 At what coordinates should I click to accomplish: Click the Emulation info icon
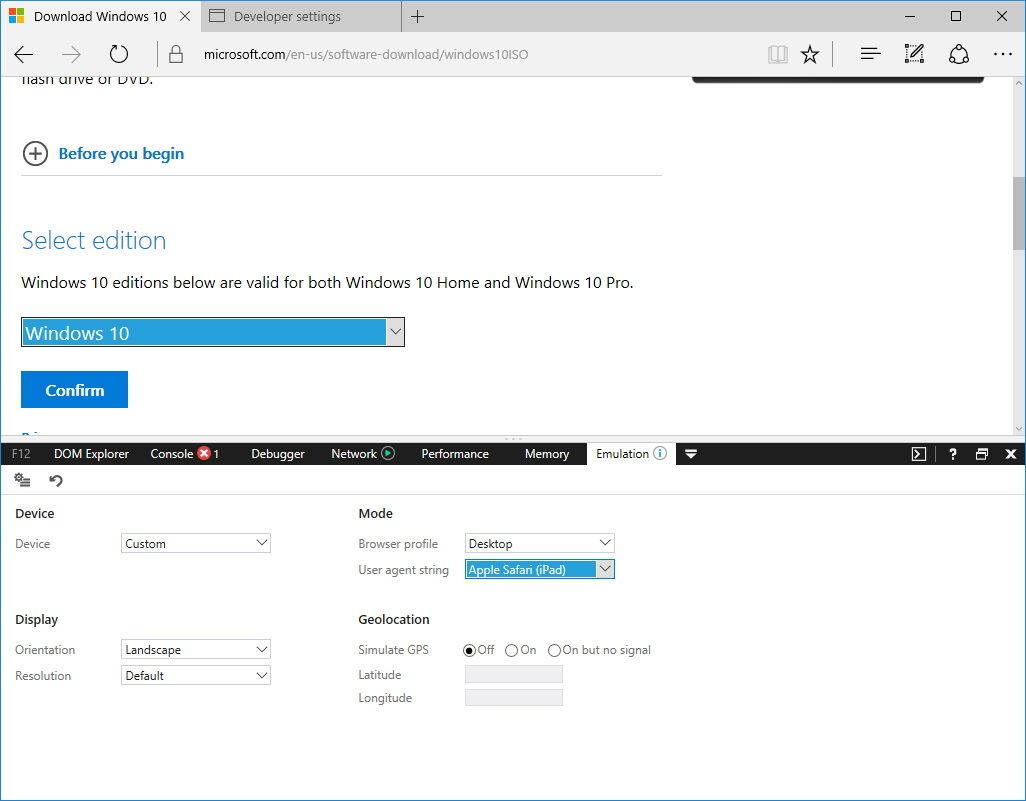[660, 453]
